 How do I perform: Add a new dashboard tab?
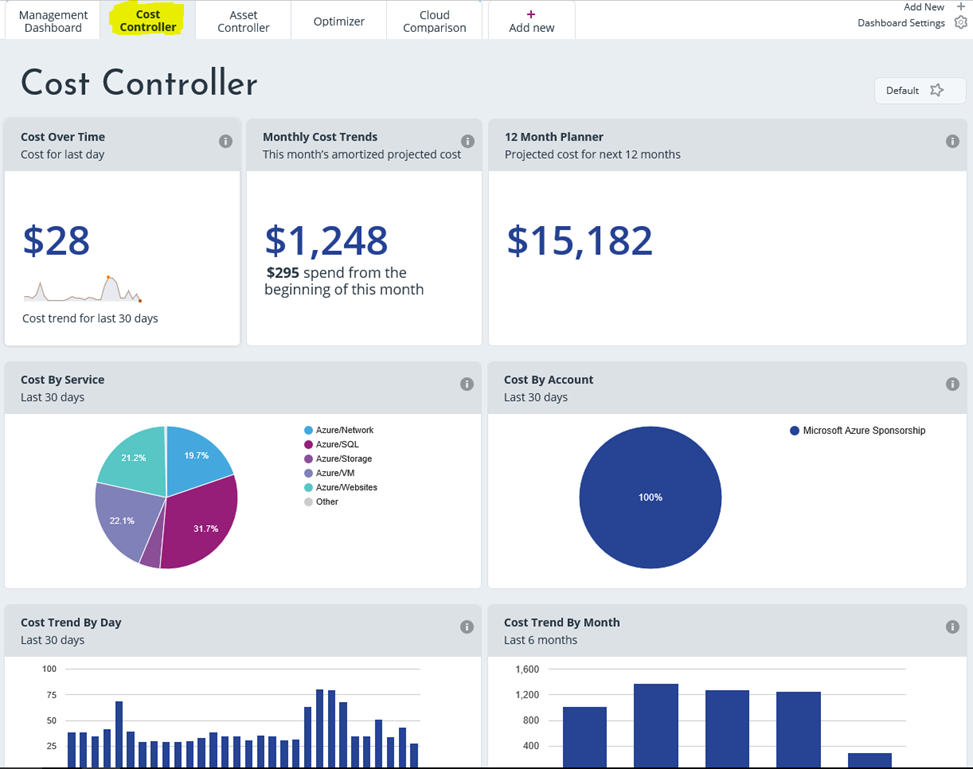click(532, 21)
